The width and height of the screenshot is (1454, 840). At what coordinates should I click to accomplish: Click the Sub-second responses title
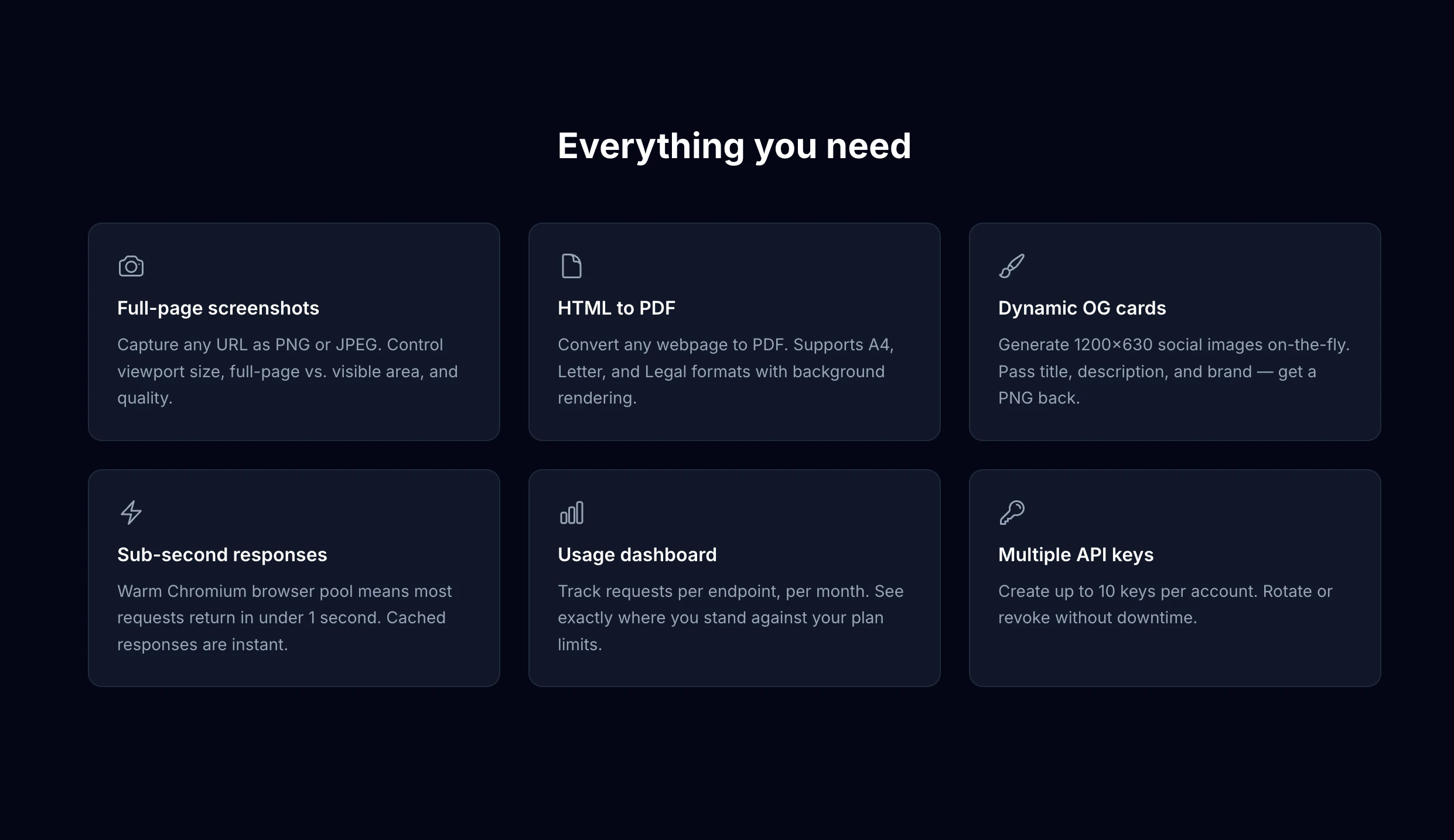(x=222, y=555)
